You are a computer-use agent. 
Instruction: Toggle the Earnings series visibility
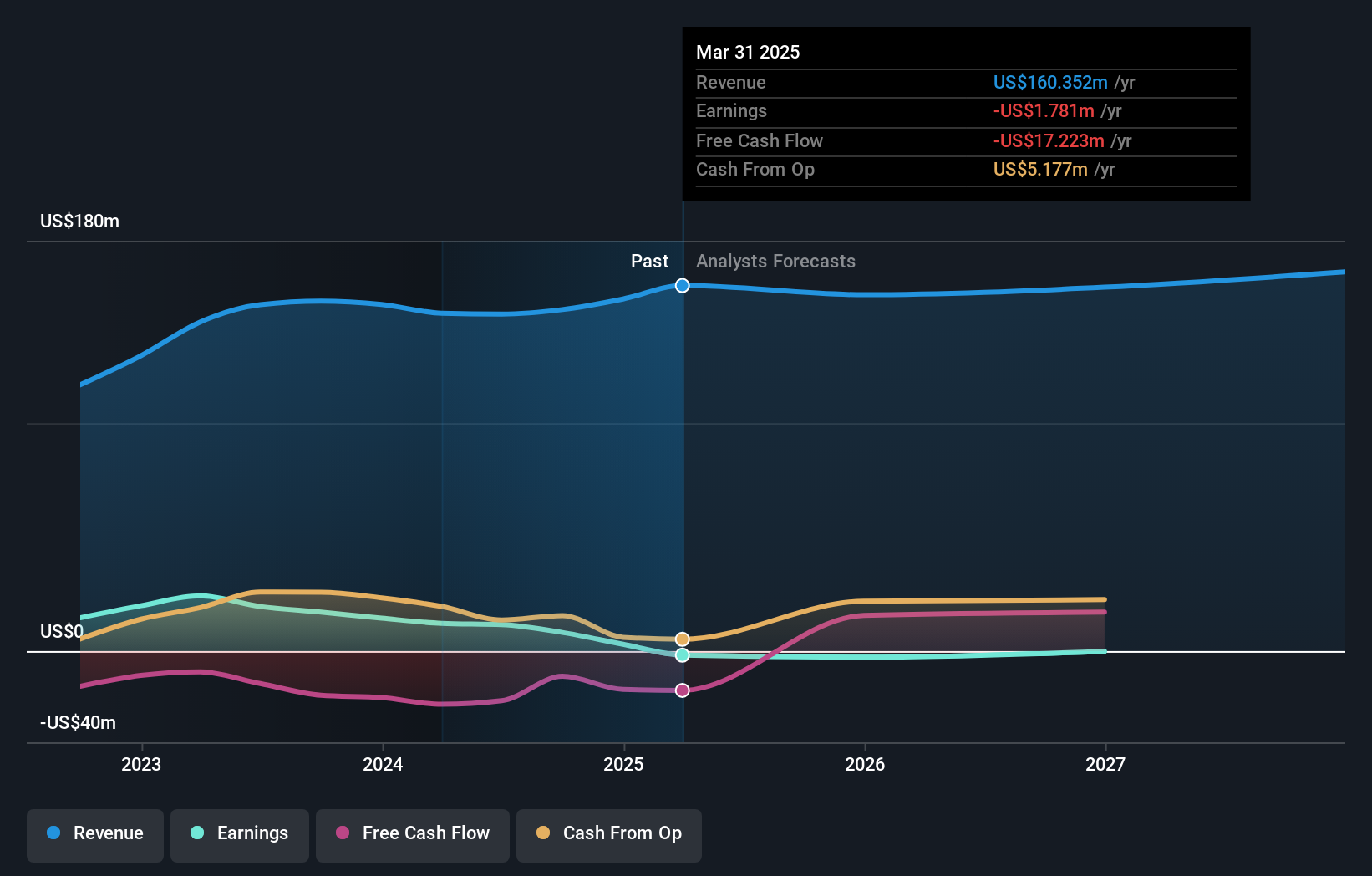239,833
